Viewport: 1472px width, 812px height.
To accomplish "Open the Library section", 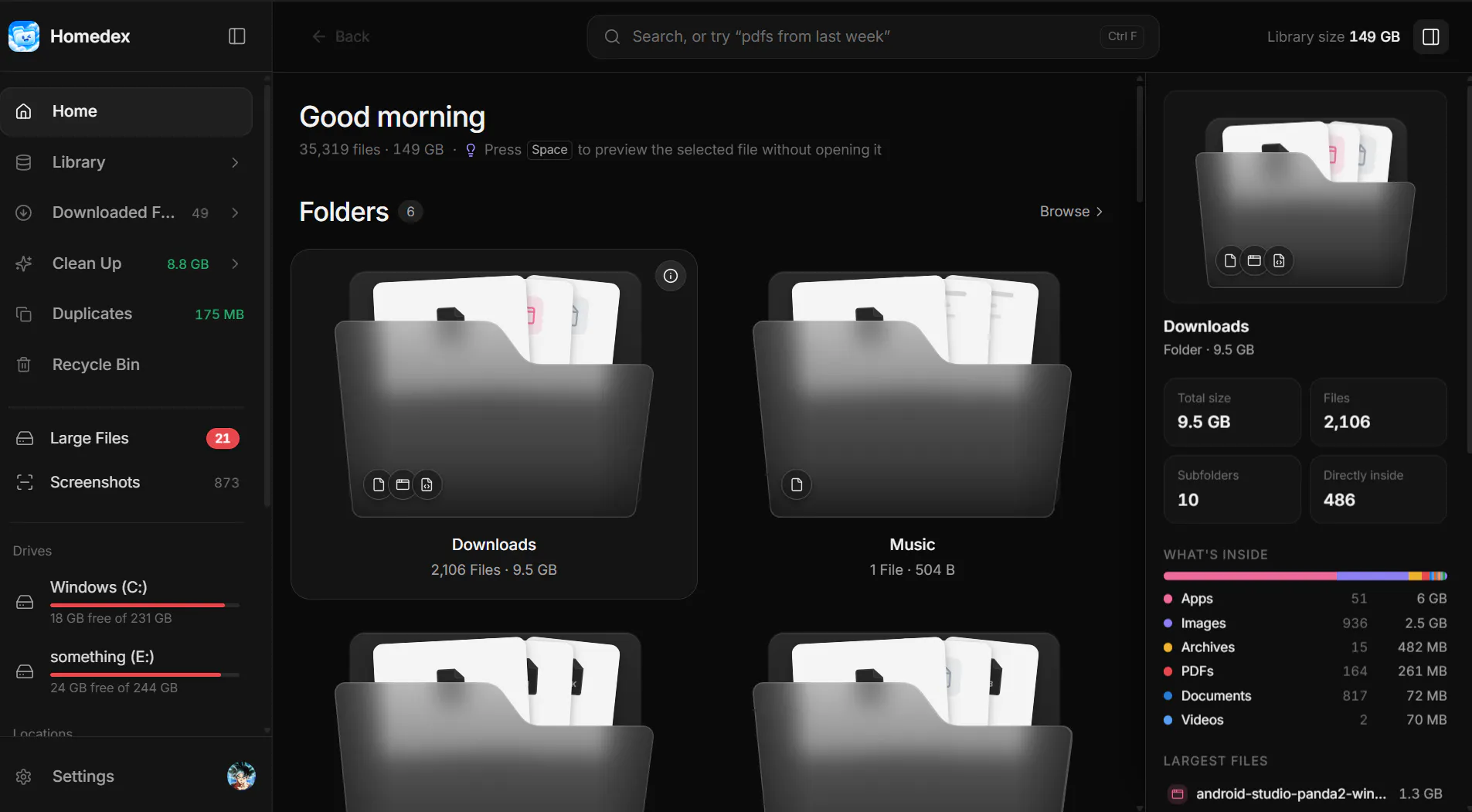I will (127, 162).
